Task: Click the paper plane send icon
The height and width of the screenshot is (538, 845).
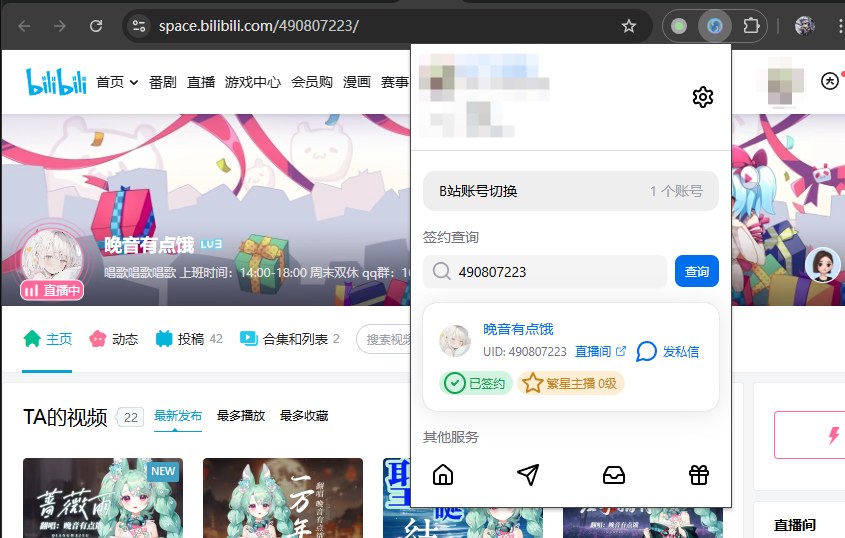Action: coord(528,475)
